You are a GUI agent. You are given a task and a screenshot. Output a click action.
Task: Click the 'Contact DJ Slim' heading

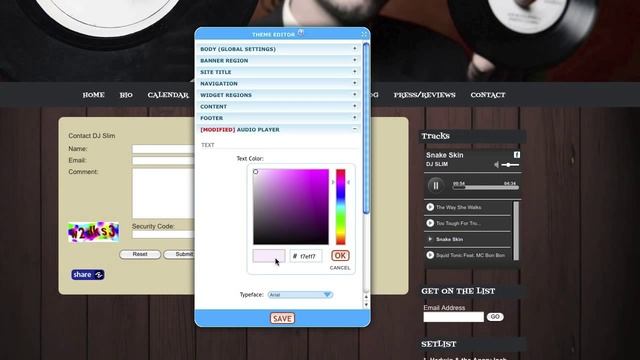tap(92, 136)
